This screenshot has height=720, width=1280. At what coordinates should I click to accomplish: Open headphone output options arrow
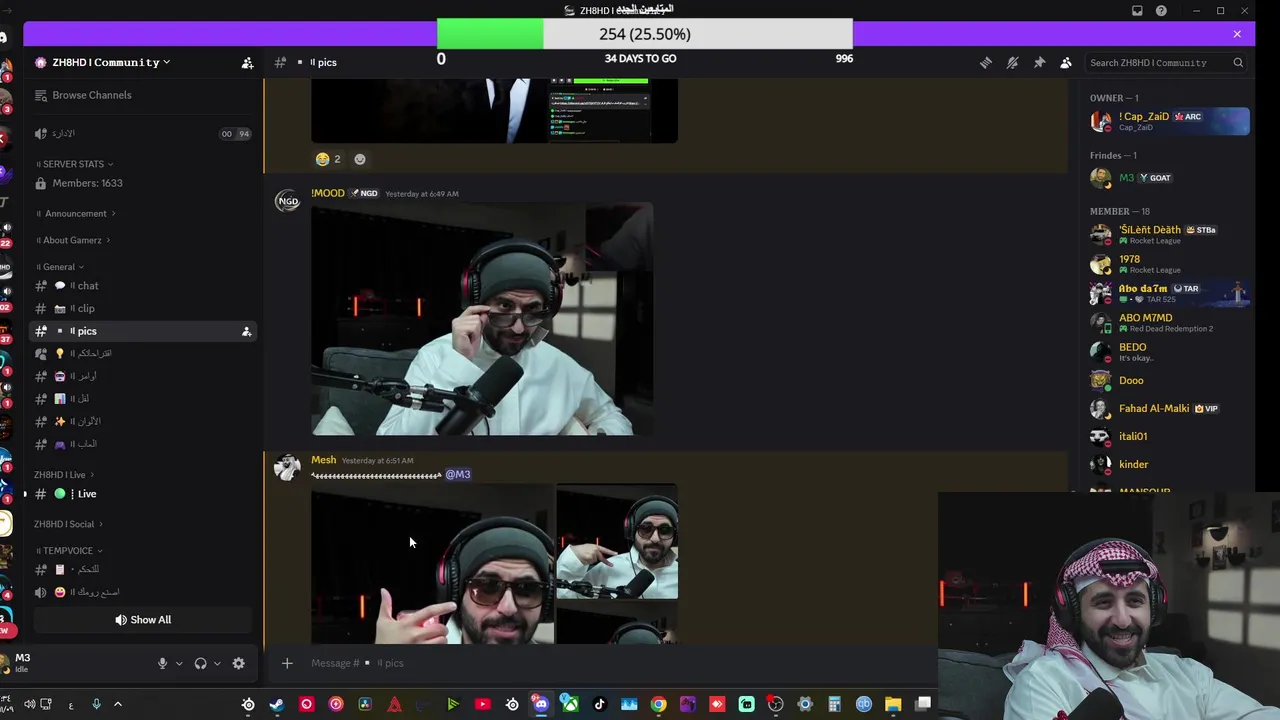(x=217, y=663)
